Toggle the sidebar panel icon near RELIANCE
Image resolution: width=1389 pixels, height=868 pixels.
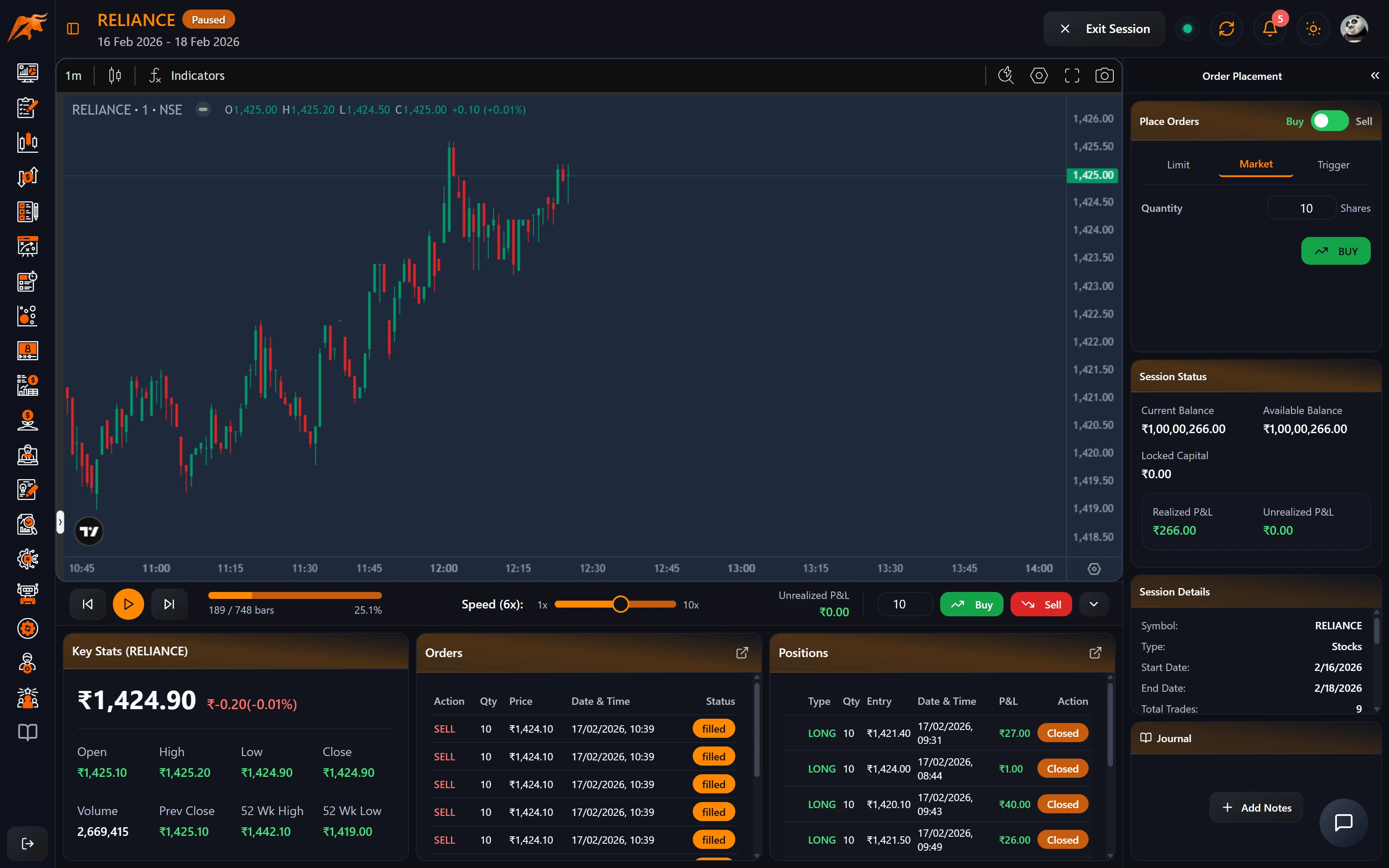pyautogui.click(x=73, y=29)
